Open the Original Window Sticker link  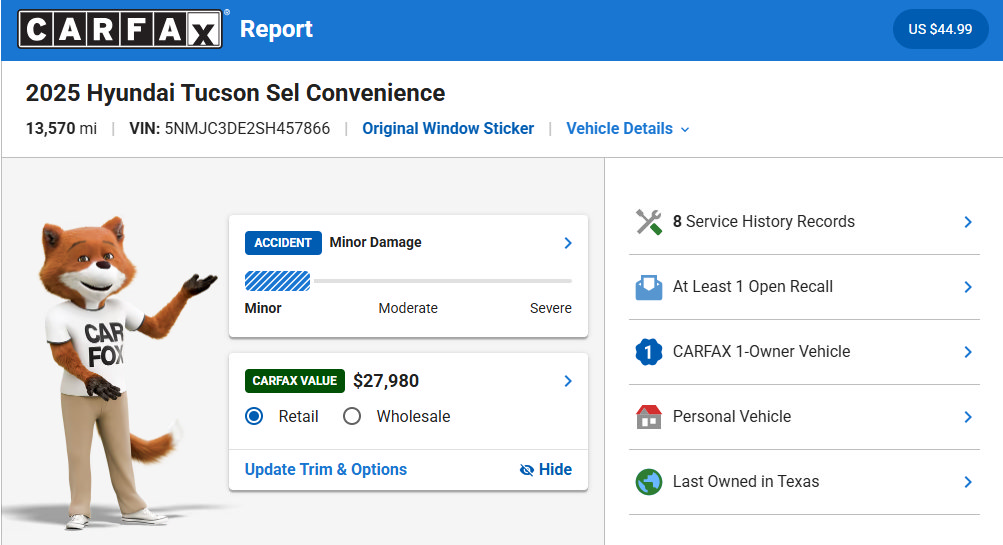point(448,129)
